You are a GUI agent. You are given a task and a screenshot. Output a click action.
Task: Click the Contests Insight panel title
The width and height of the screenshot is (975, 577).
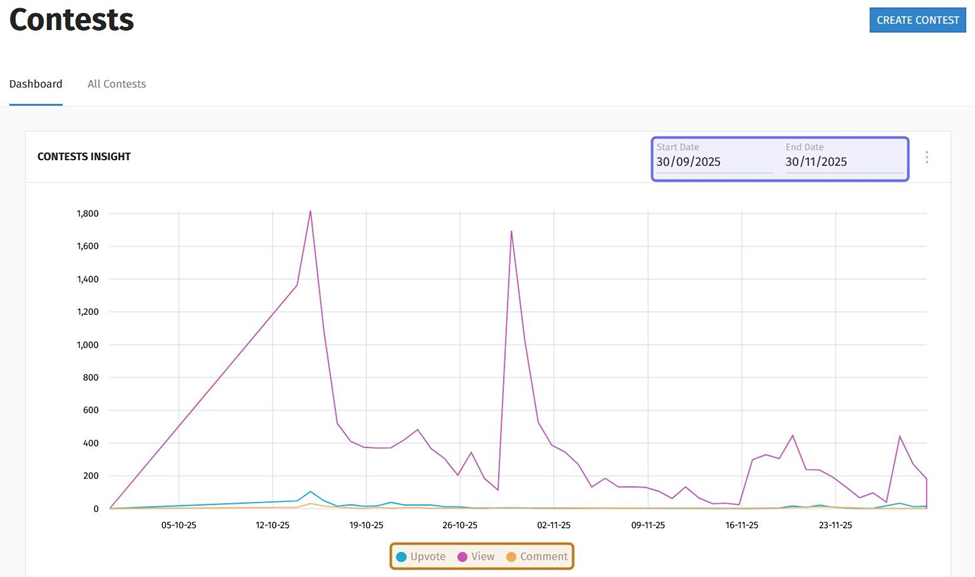click(84, 157)
